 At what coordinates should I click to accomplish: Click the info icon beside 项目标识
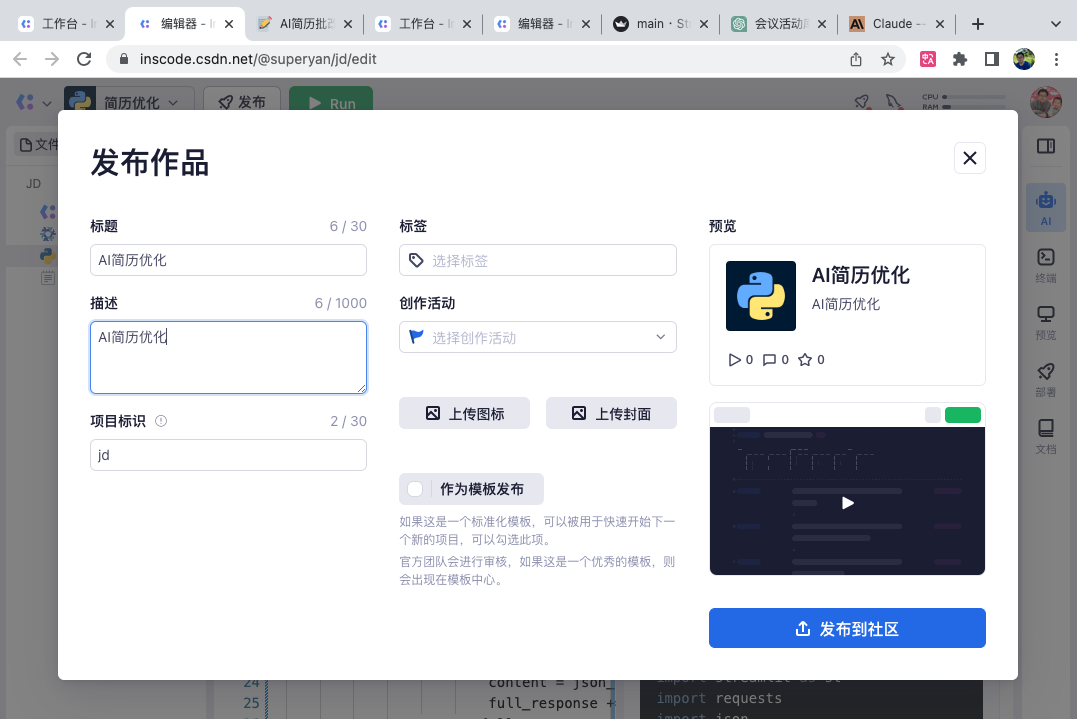pos(161,421)
